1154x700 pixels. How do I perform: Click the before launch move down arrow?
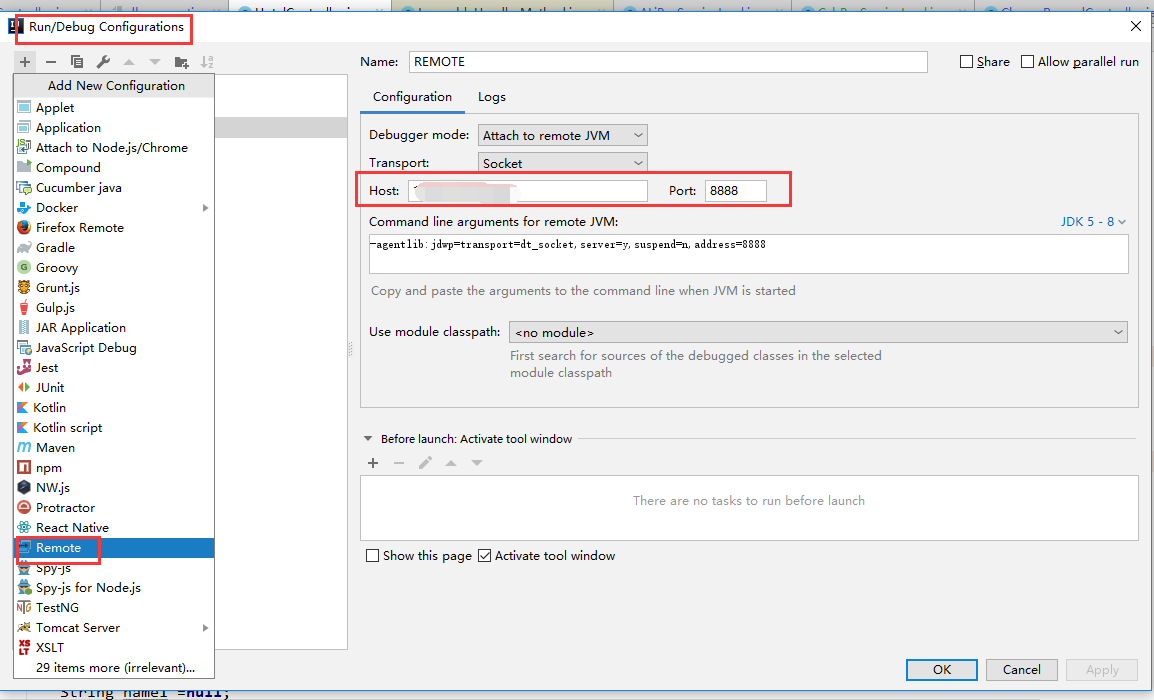click(x=477, y=463)
